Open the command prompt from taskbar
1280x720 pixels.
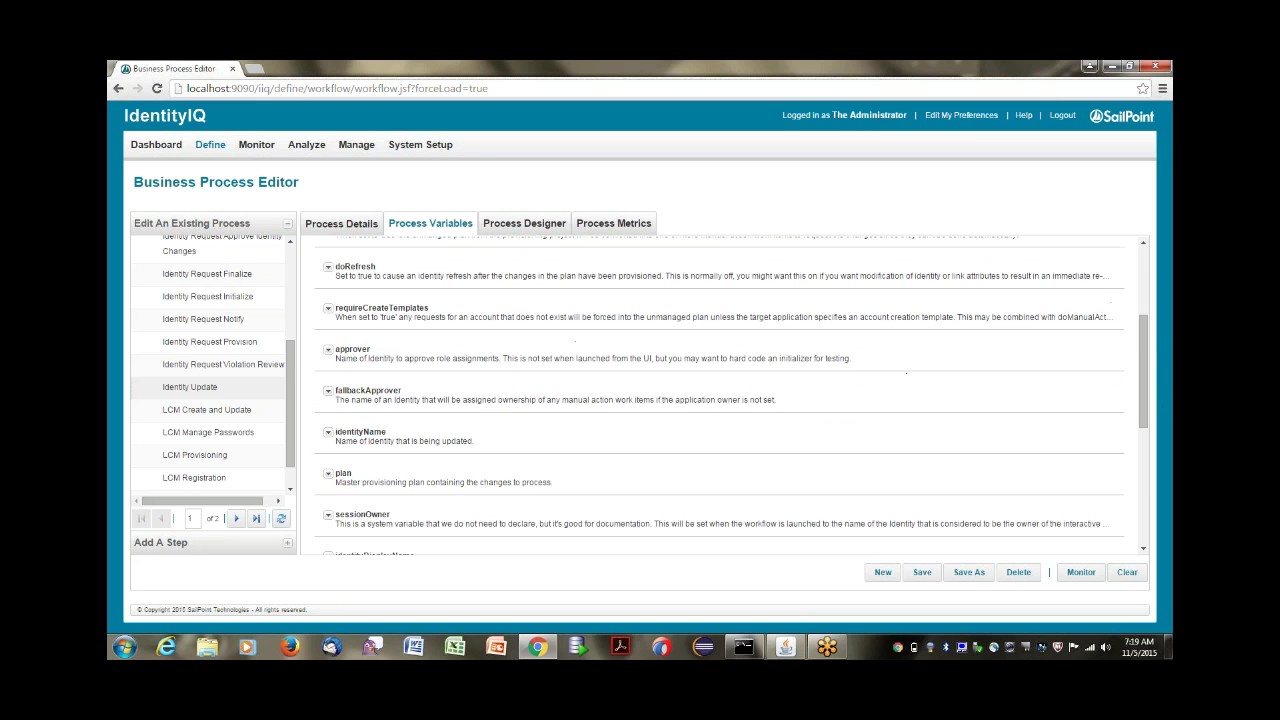[744, 647]
